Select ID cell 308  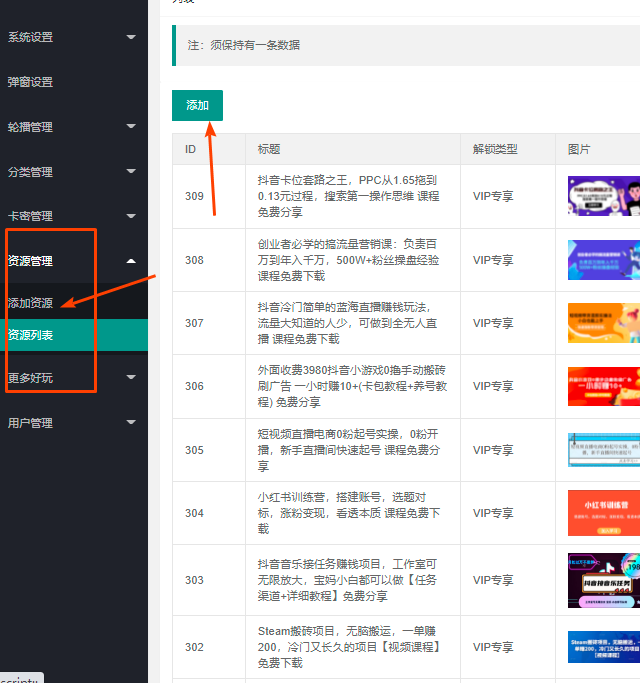[194, 260]
